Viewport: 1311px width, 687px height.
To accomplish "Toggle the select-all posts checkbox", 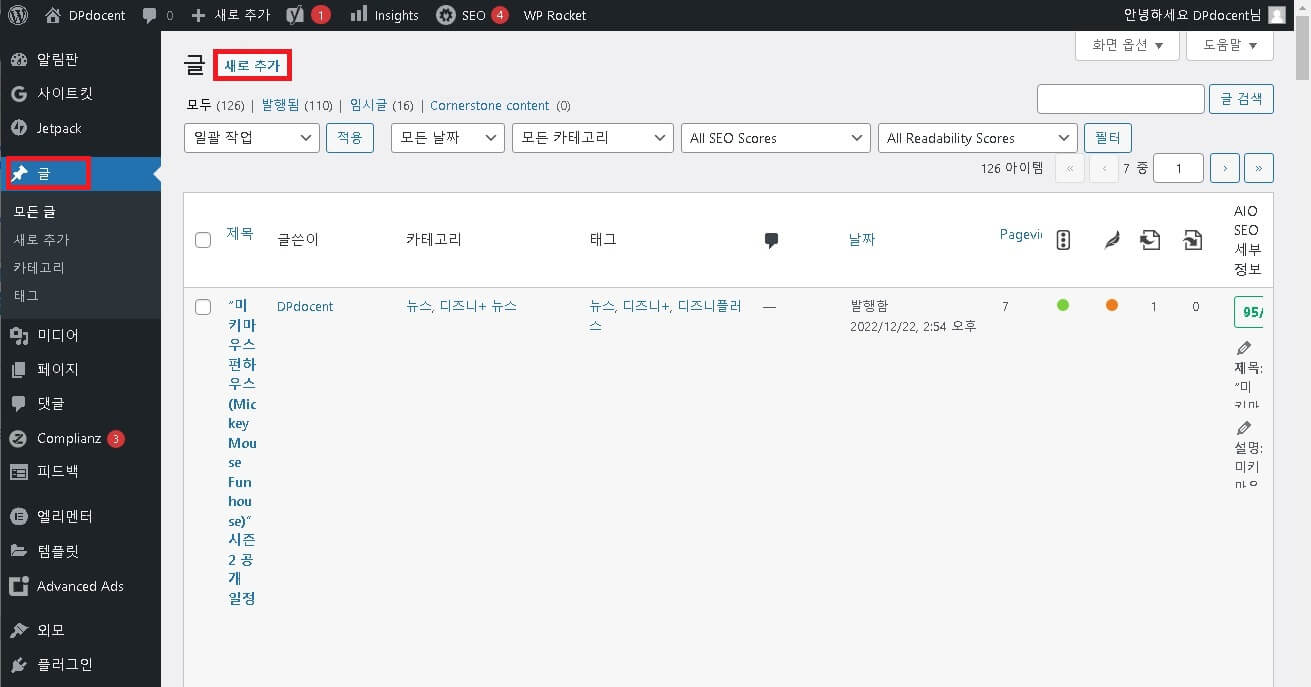I will coord(203,239).
